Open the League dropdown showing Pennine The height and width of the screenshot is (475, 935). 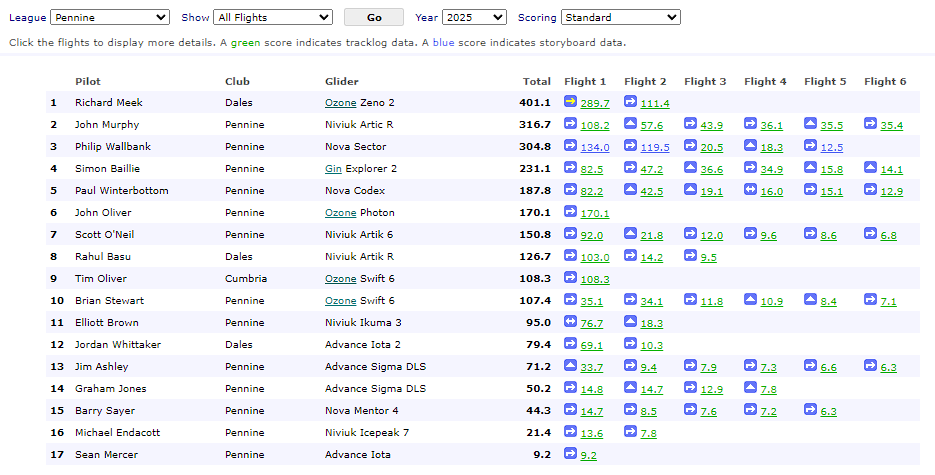(110, 17)
